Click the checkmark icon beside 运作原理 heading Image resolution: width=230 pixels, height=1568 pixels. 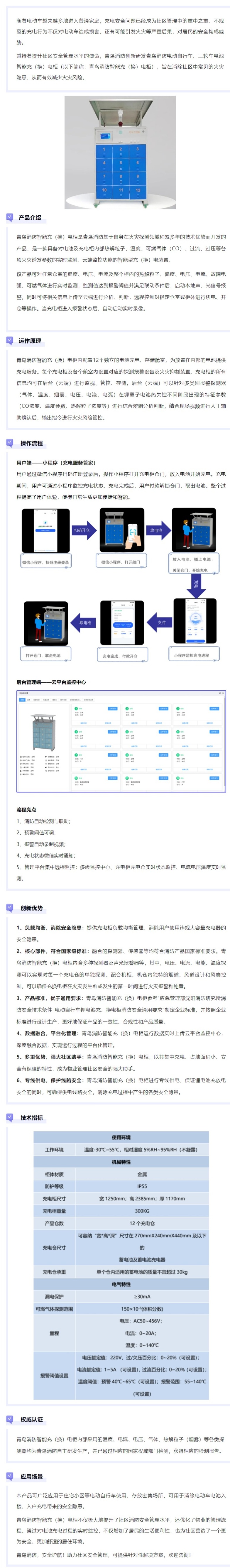point(10,341)
